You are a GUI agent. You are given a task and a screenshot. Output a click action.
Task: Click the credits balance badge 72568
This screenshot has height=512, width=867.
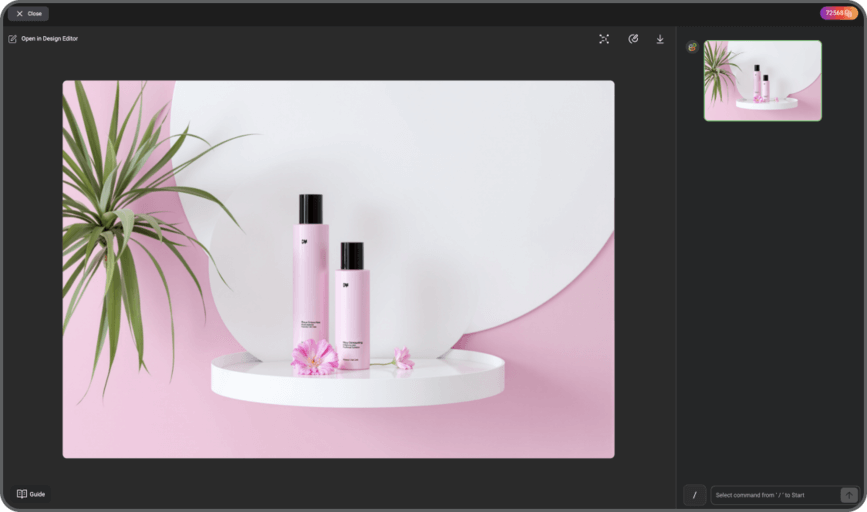click(839, 13)
